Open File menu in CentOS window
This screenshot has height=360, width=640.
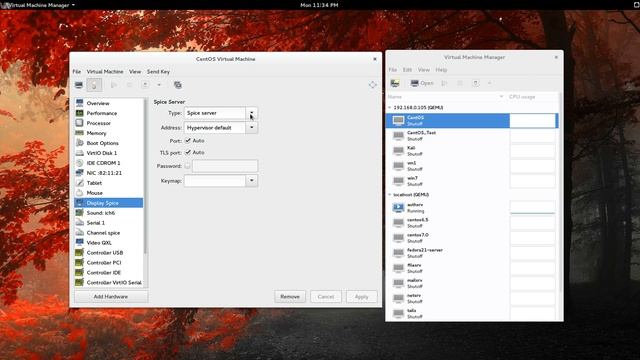(x=77, y=71)
